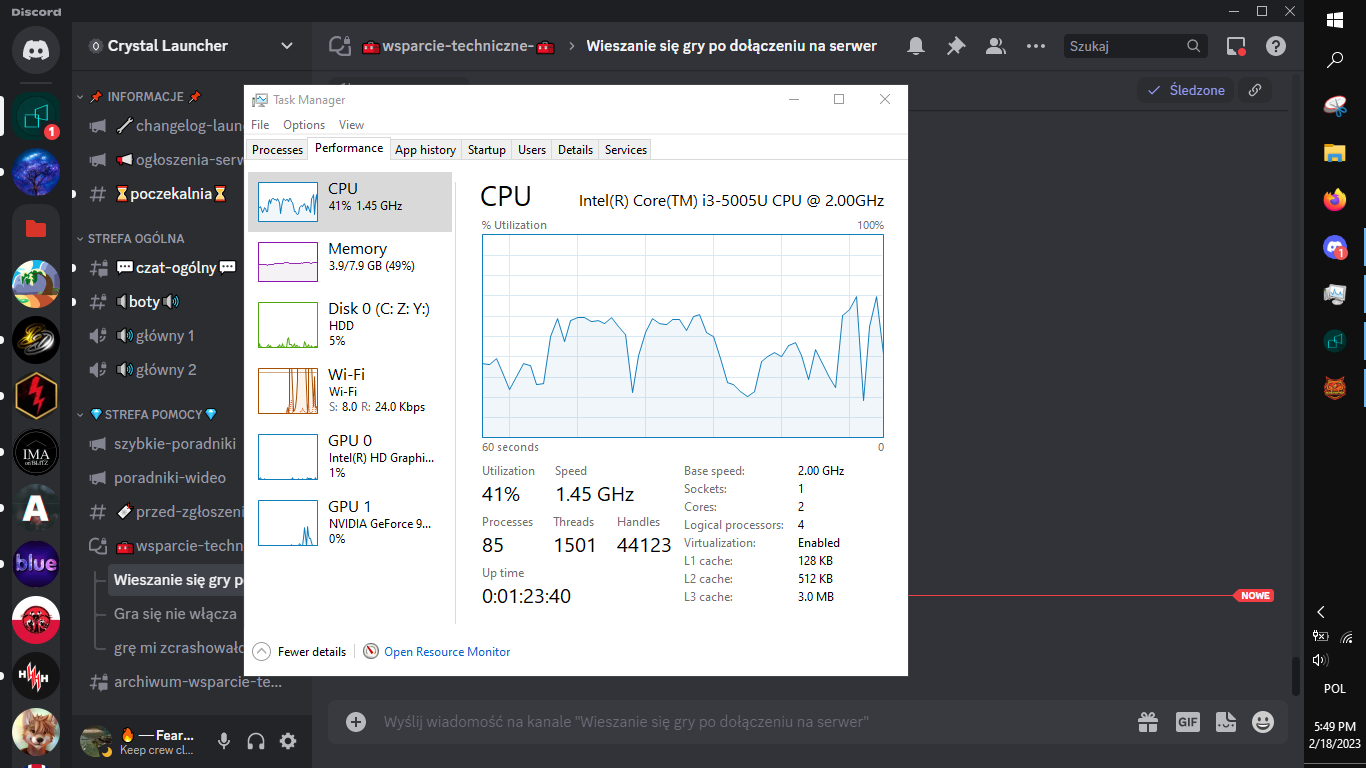Open the member list icon
This screenshot has width=1366, height=768.
(996, 46)
